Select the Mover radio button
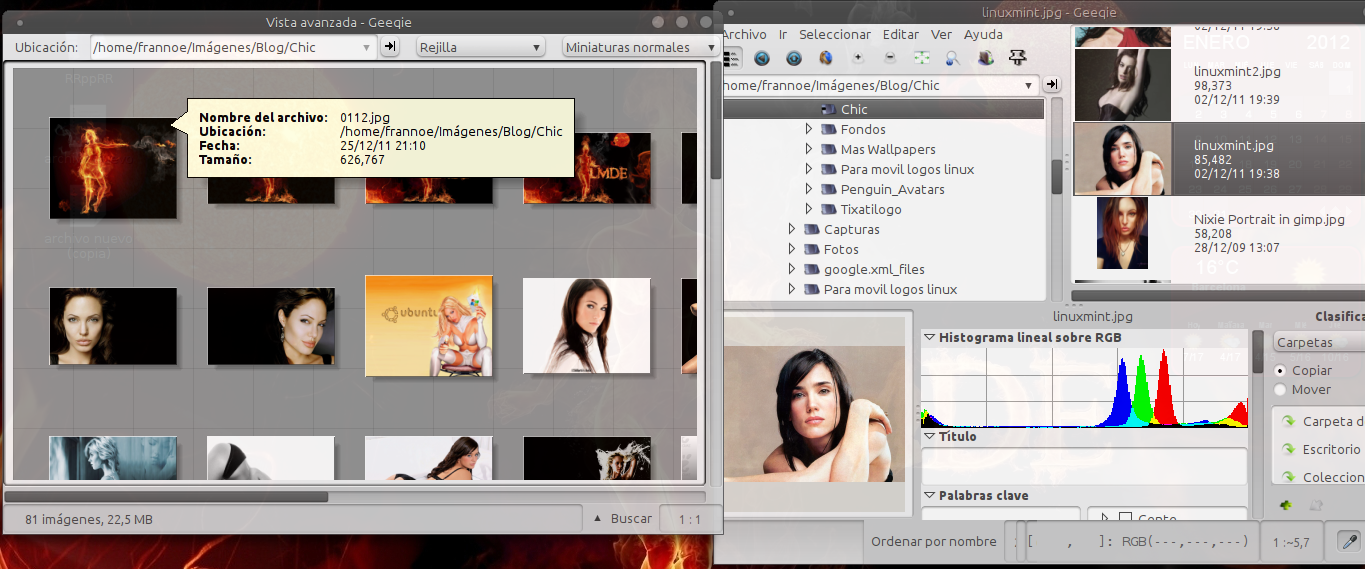 coord(1280,389)
